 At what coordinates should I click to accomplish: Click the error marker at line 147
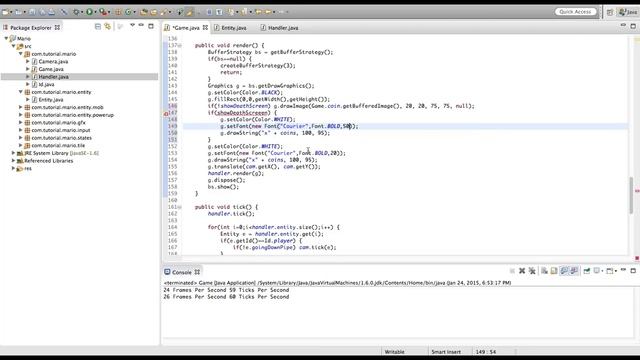click(x=166, y=113)
